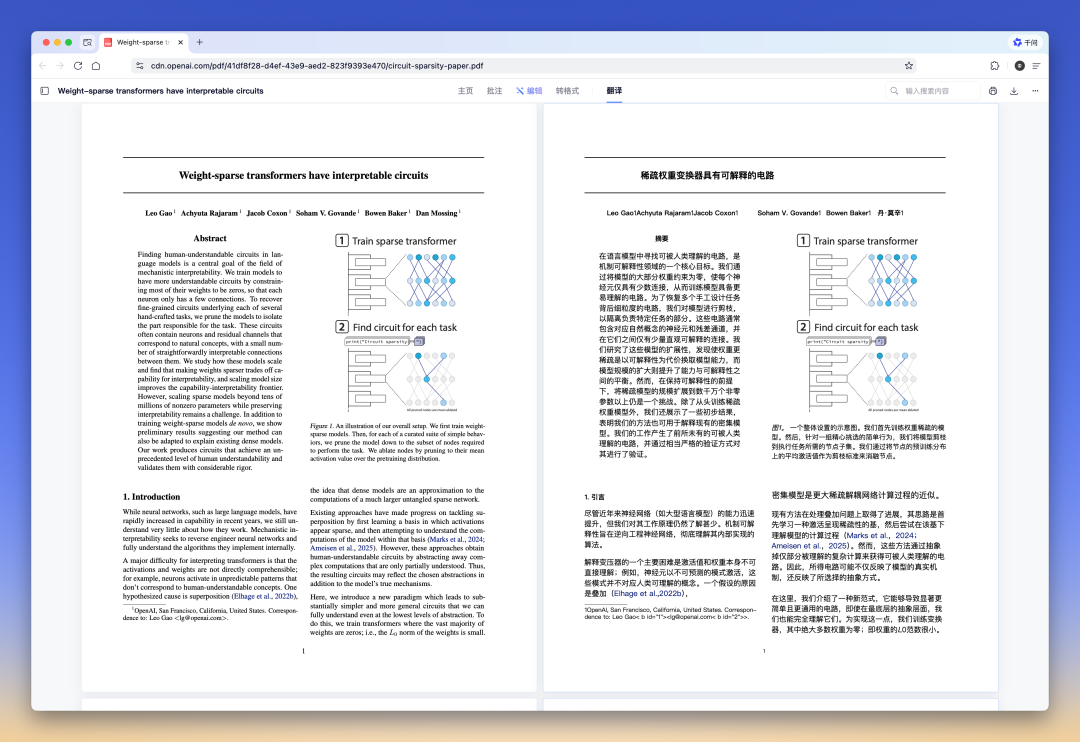Image resolution: width=1080 pixels, height=742 pixels.
Task: Open the extensions puzzle icon
Action: (x=995, y=66)
